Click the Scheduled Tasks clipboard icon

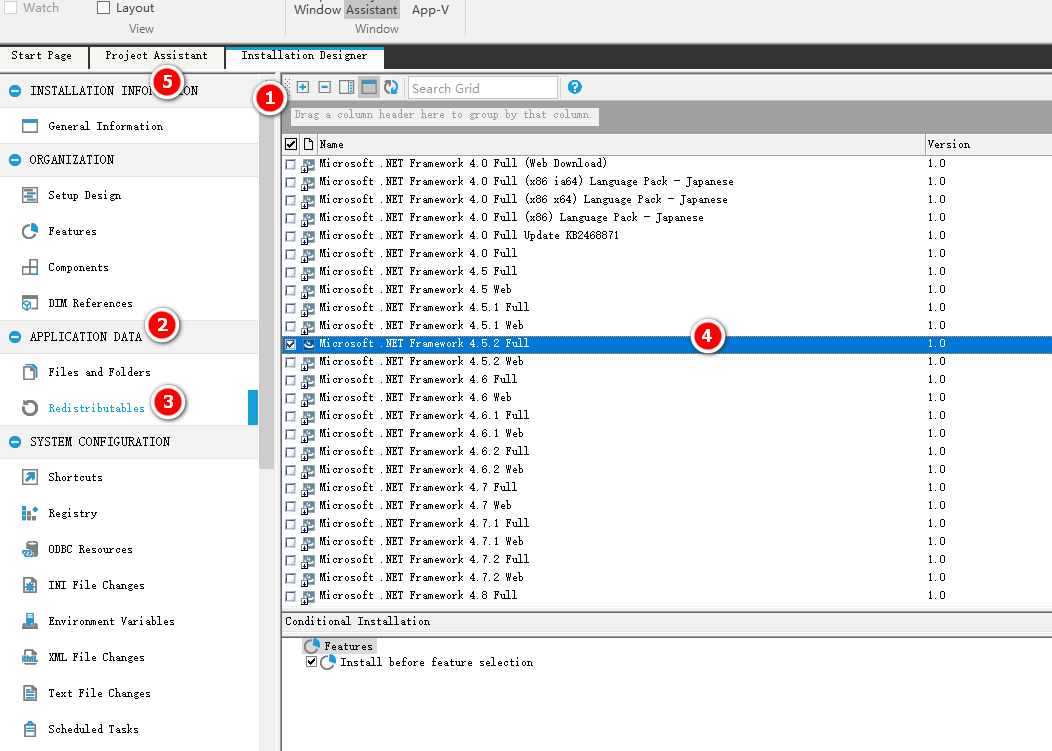coord(30,729)
